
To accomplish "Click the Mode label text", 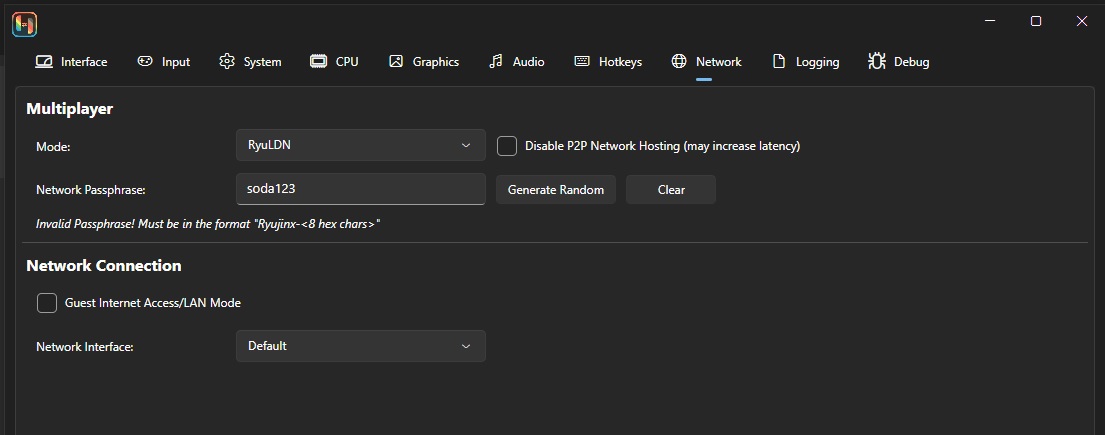I will [54, 147].
